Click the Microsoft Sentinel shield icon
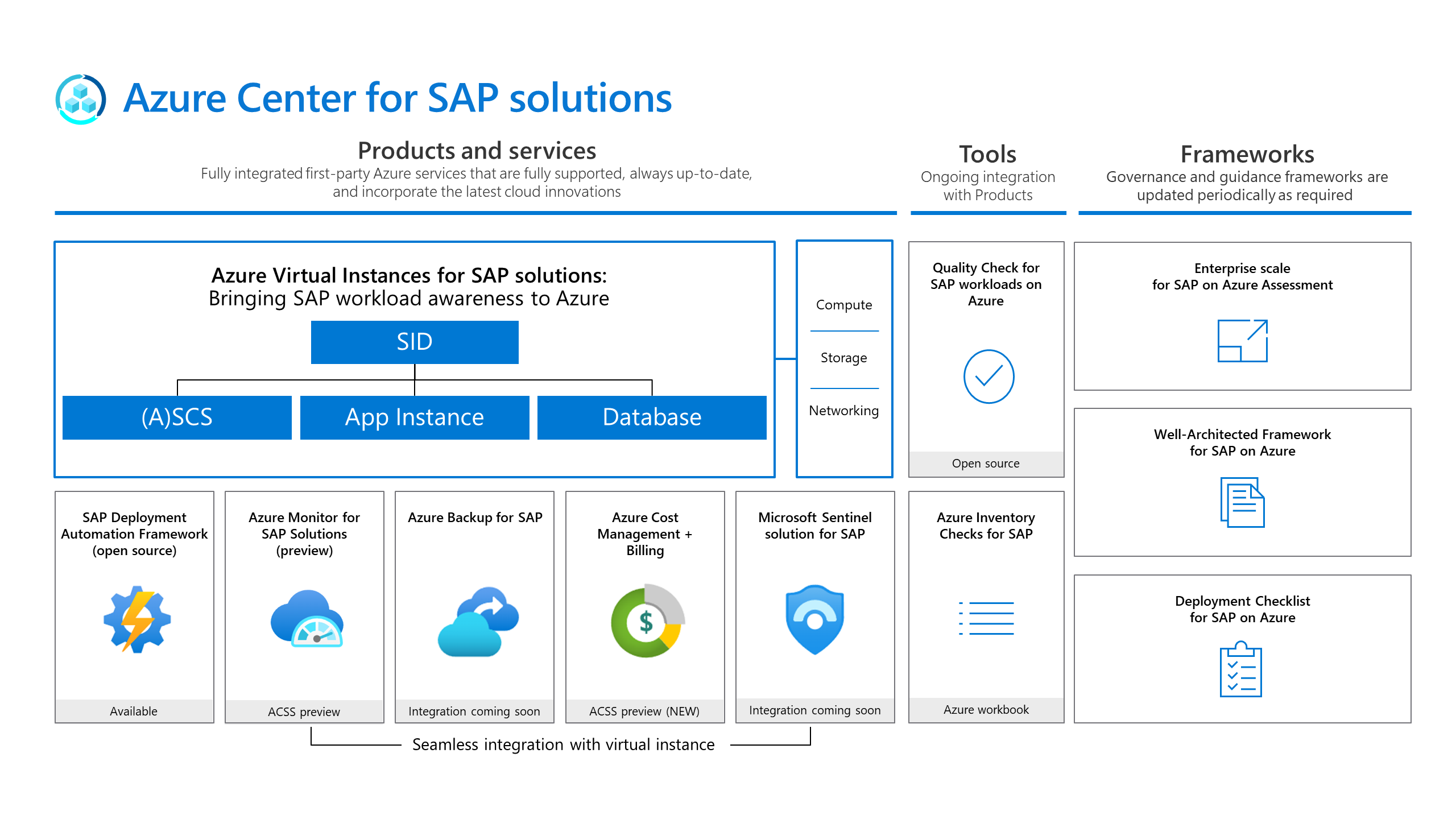 814,620
